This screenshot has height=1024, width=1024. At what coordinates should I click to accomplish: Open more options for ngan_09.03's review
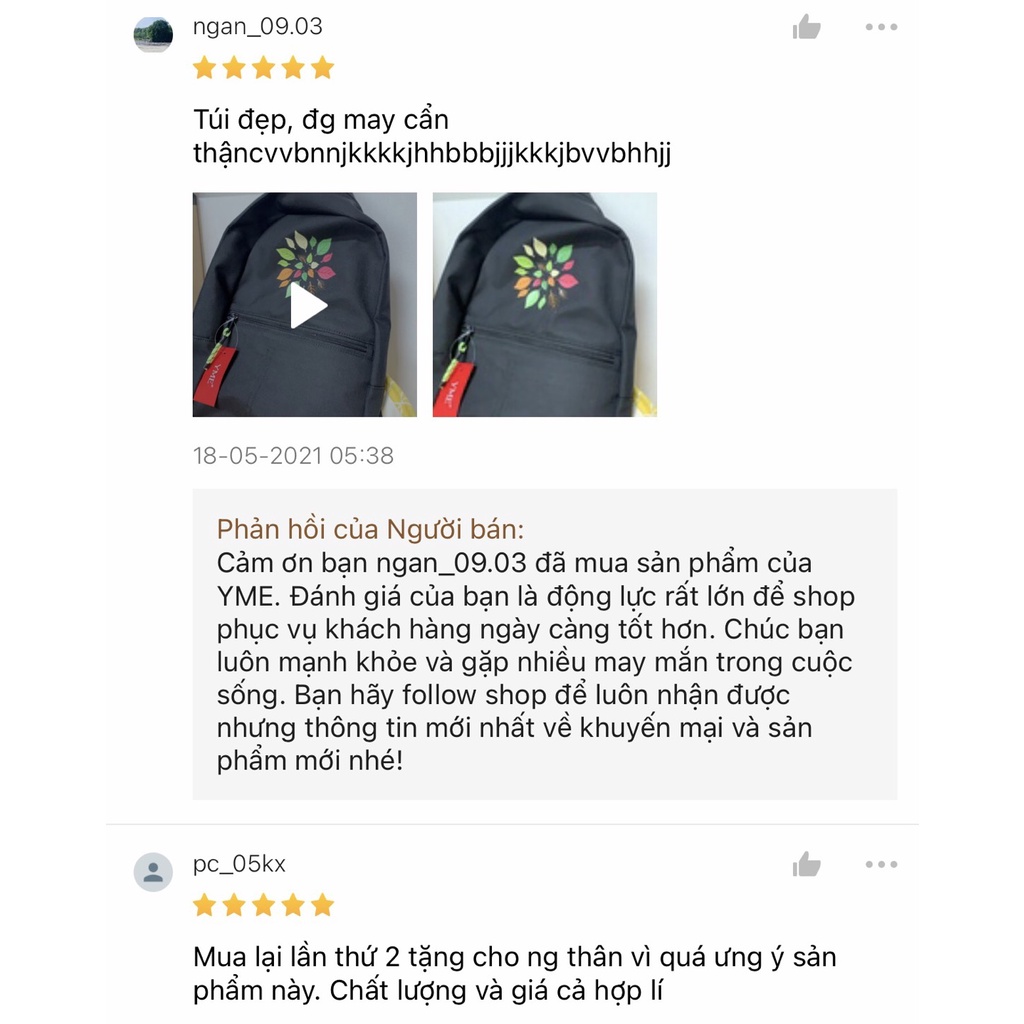(881, 27)
